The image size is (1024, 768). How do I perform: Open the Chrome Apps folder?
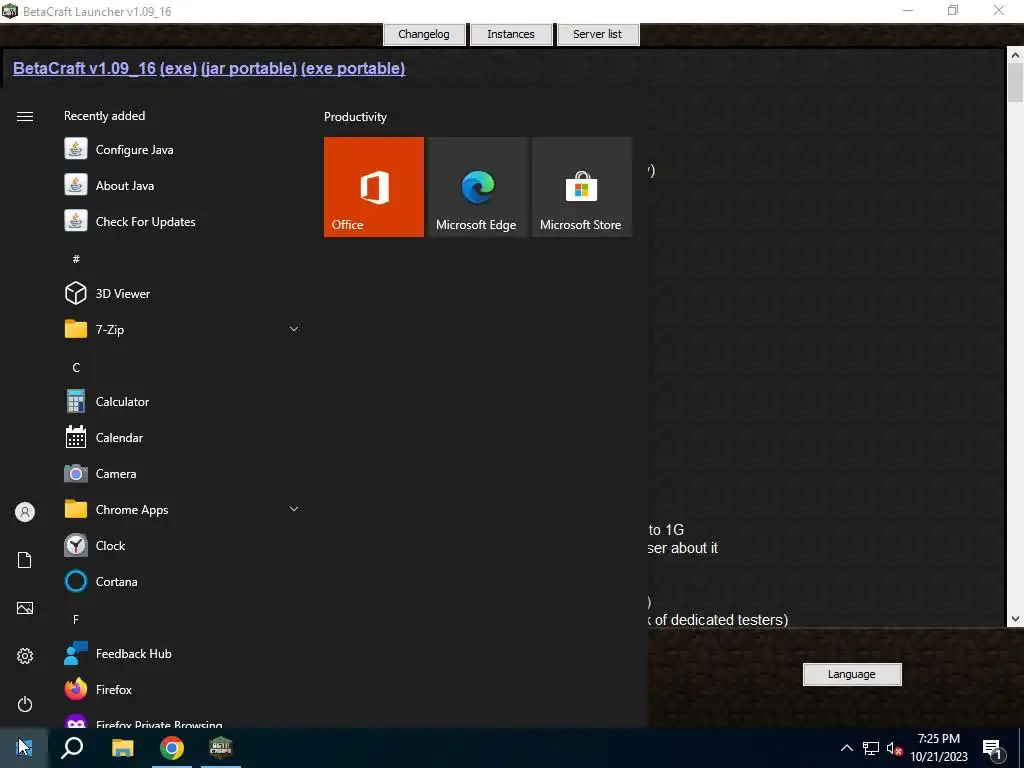182,509
